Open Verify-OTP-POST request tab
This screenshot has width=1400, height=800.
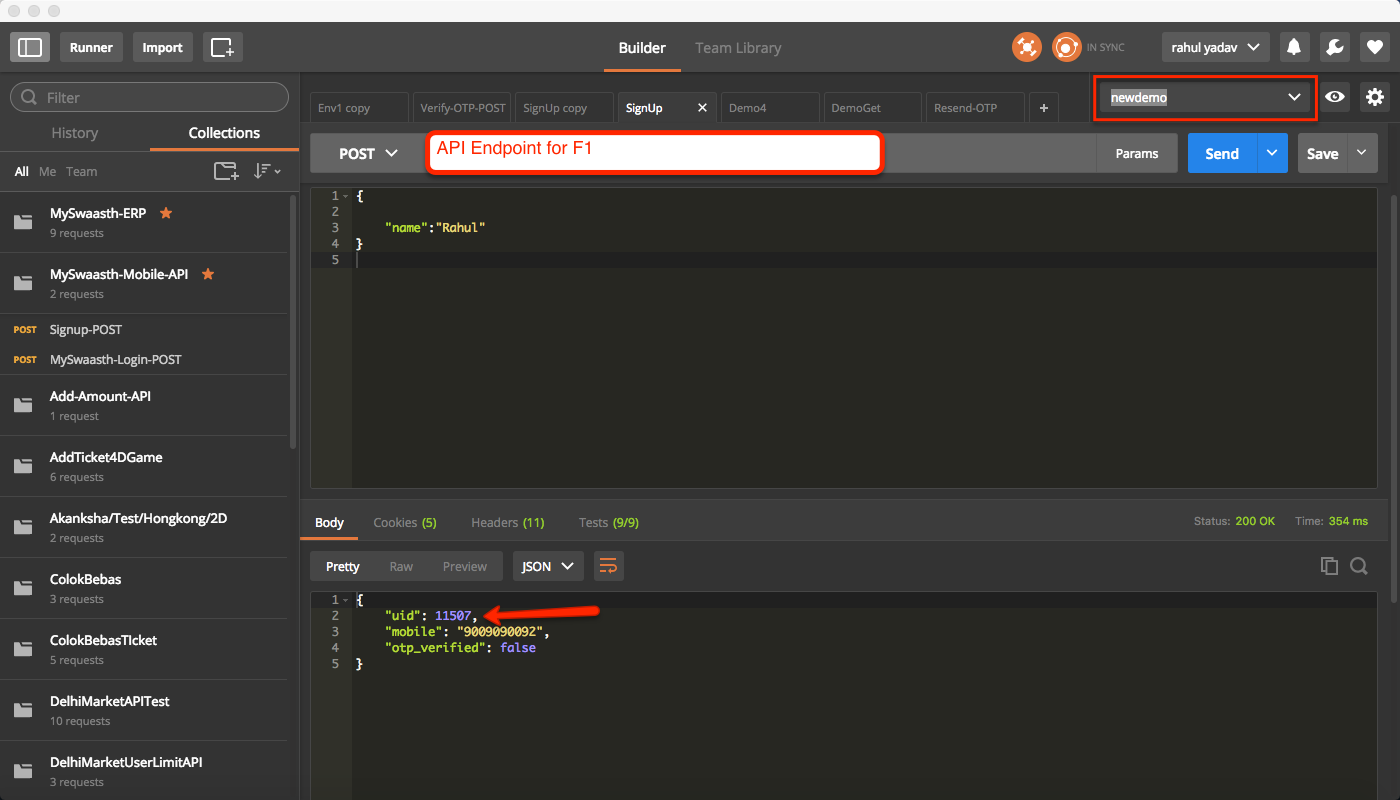462,107
